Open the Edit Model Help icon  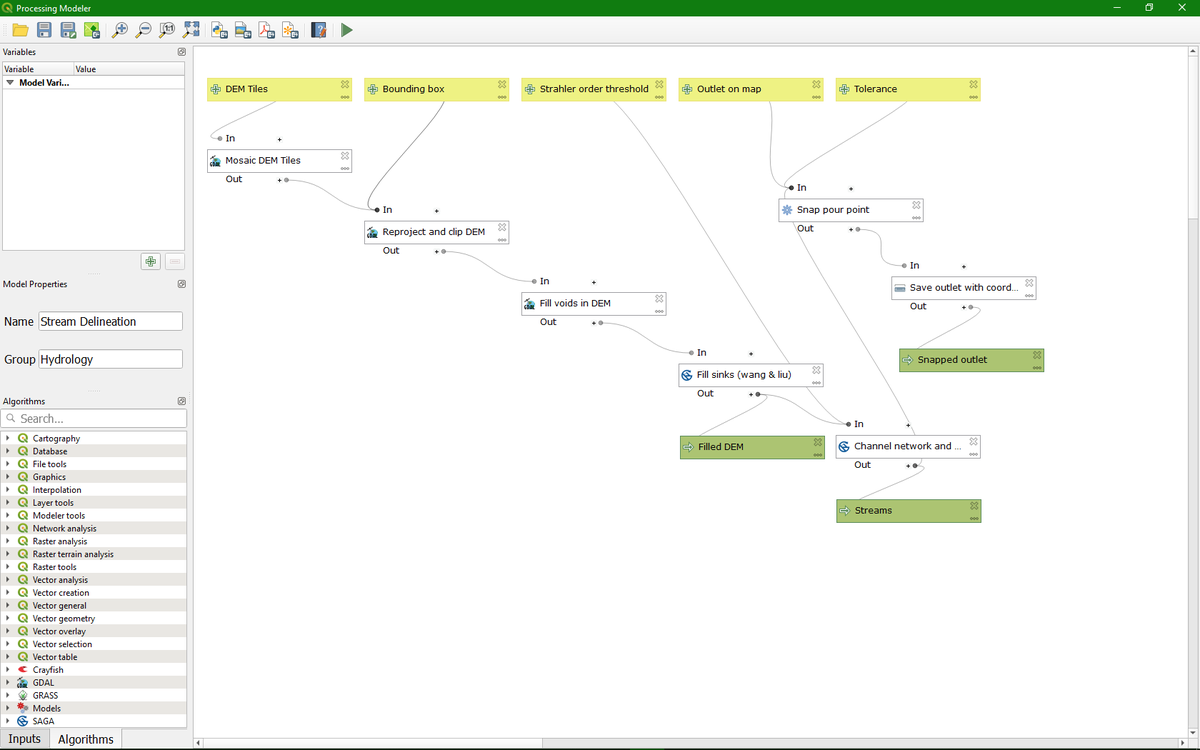click(318, 30)
